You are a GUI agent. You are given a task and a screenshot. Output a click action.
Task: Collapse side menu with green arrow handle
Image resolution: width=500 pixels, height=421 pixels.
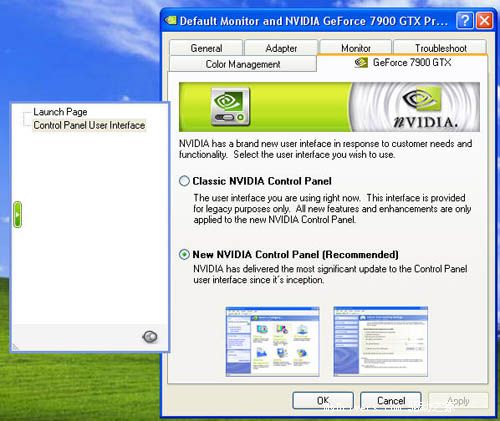[x=18, y=215]
